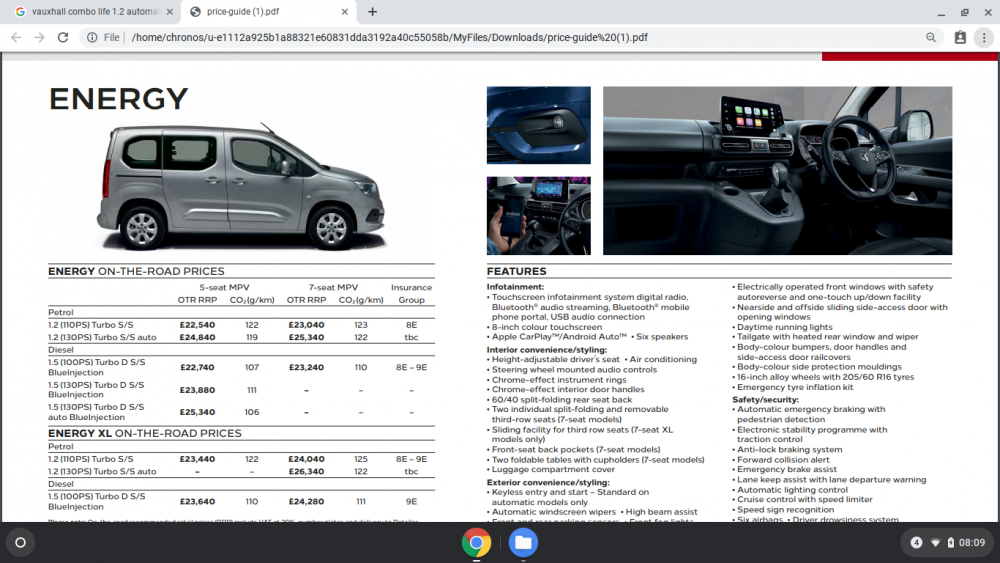Screen dimensions: 1000x563
Task: Go back to previous page
Action: (x=16, y=38)
